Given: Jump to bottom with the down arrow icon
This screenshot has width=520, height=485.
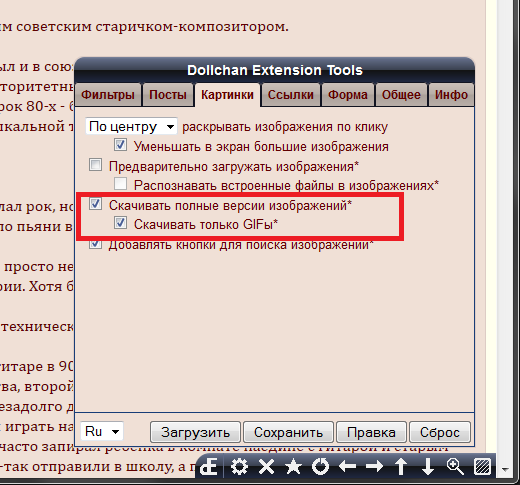Looking at the screenshot, I should pyautogui.click(x=428, y=466).
